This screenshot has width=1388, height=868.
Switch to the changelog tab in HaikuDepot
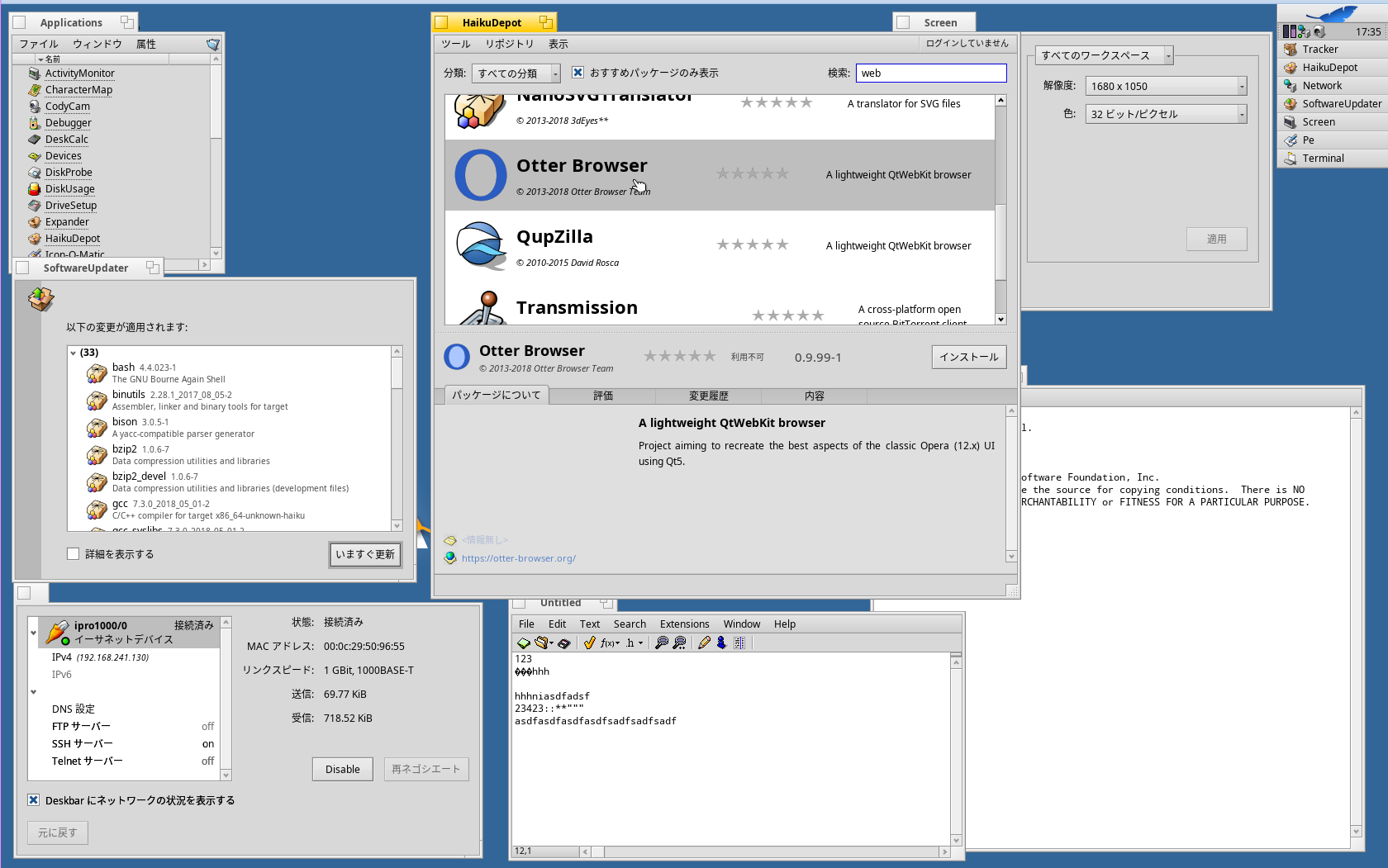(709, 396)
